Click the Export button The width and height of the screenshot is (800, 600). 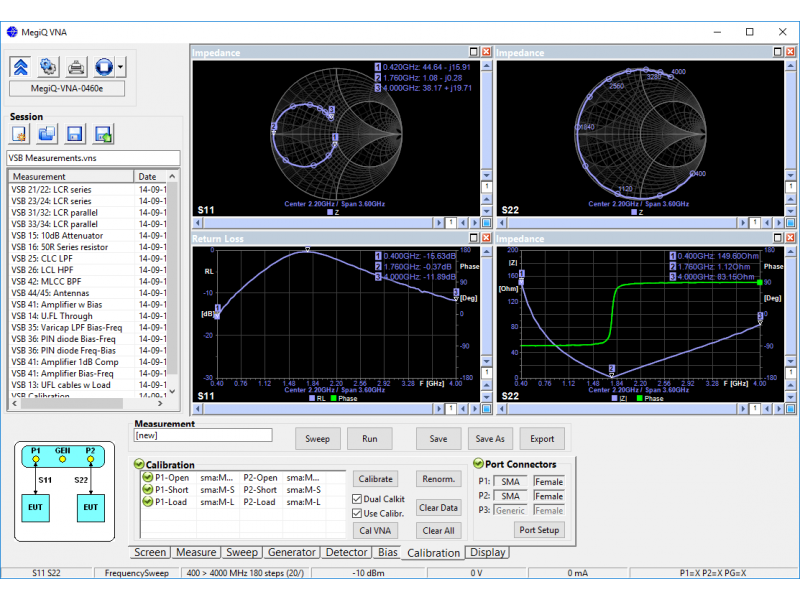pos(542,438)
